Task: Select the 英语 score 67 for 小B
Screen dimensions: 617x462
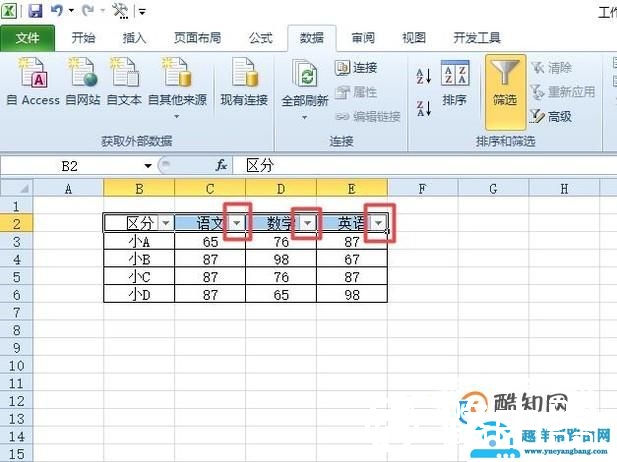Action: [352, 259]
